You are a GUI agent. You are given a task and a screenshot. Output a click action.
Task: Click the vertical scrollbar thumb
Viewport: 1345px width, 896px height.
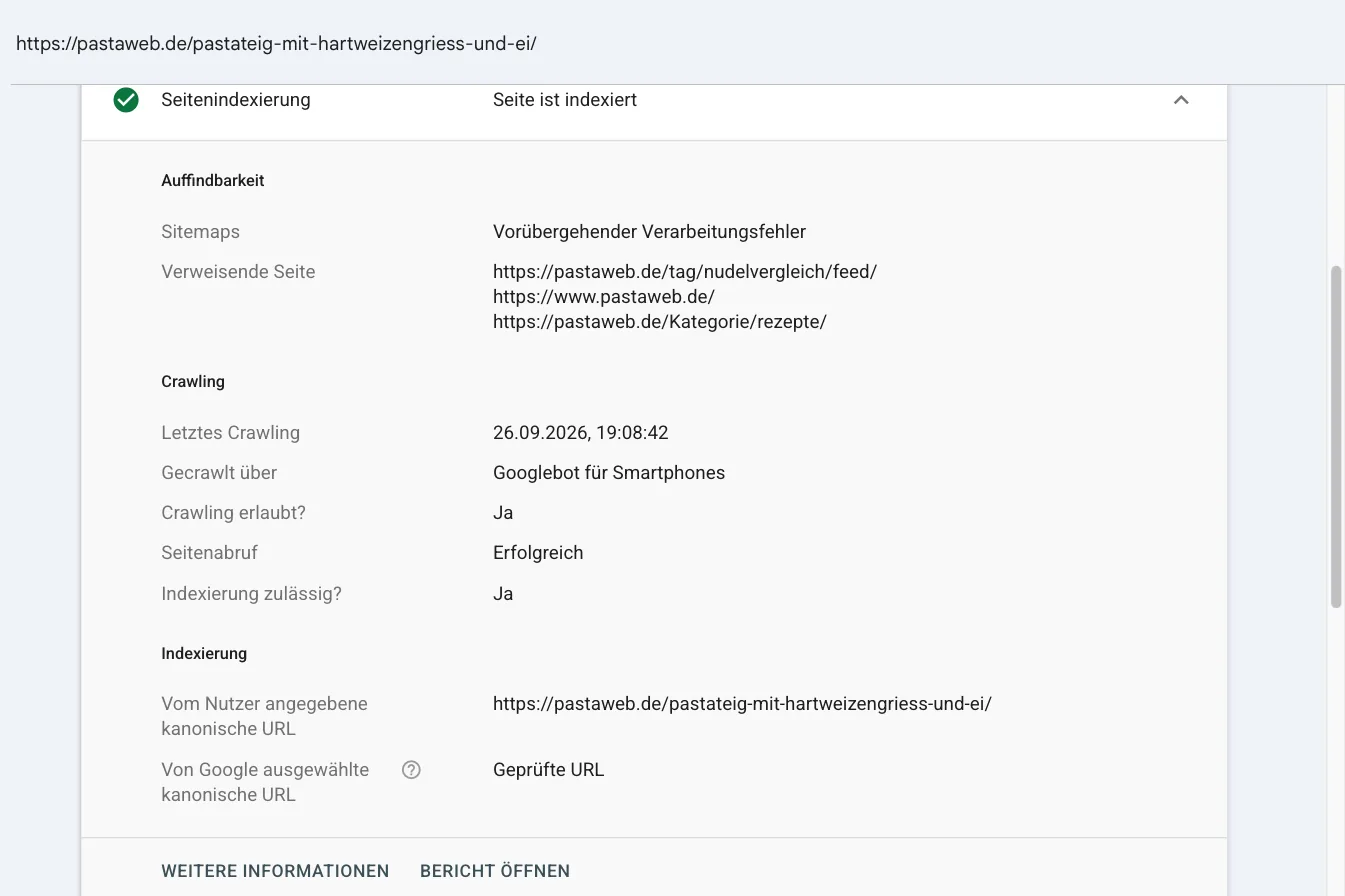(x=1336, y=437)
